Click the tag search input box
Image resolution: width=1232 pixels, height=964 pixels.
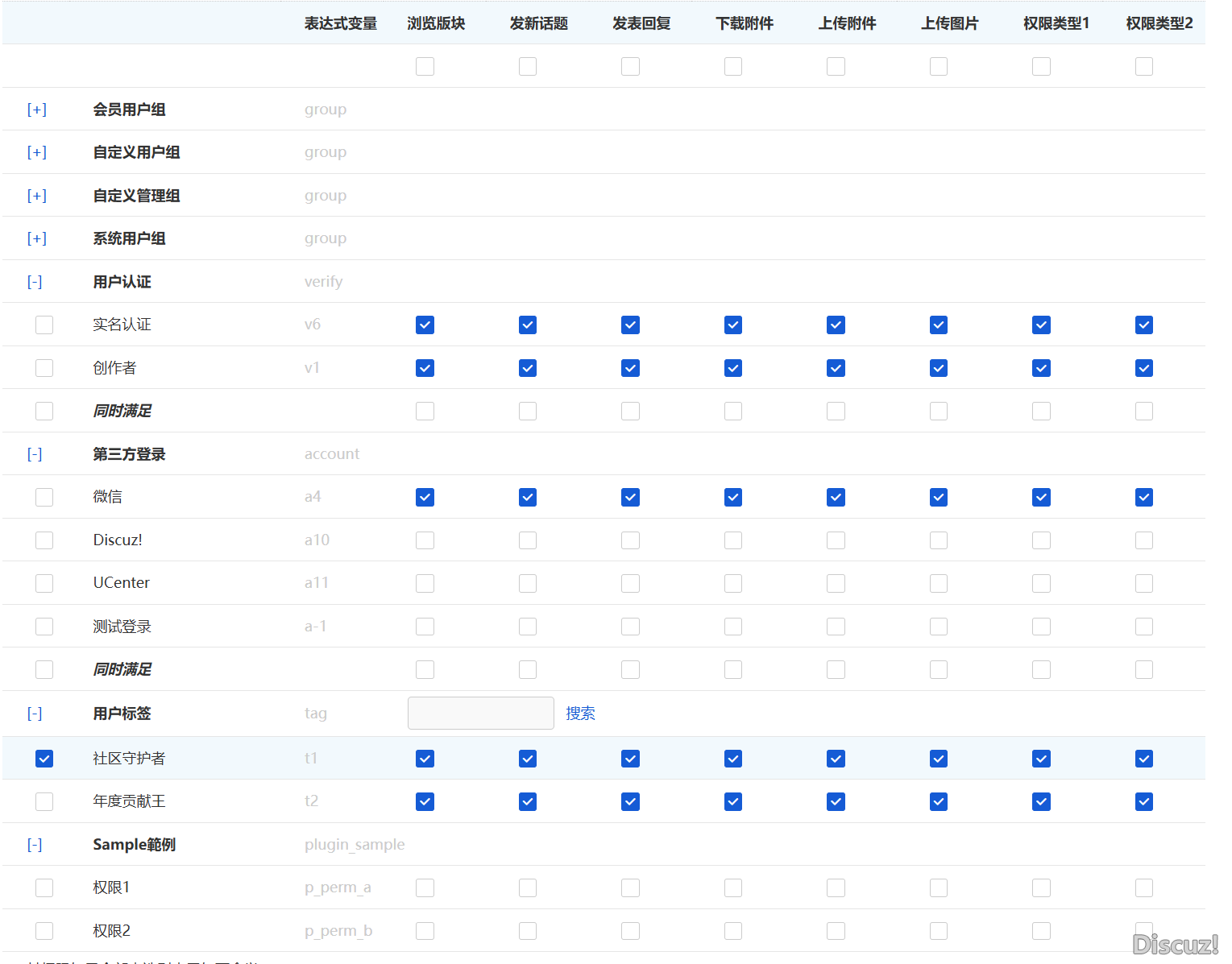(x=480, y=713)
